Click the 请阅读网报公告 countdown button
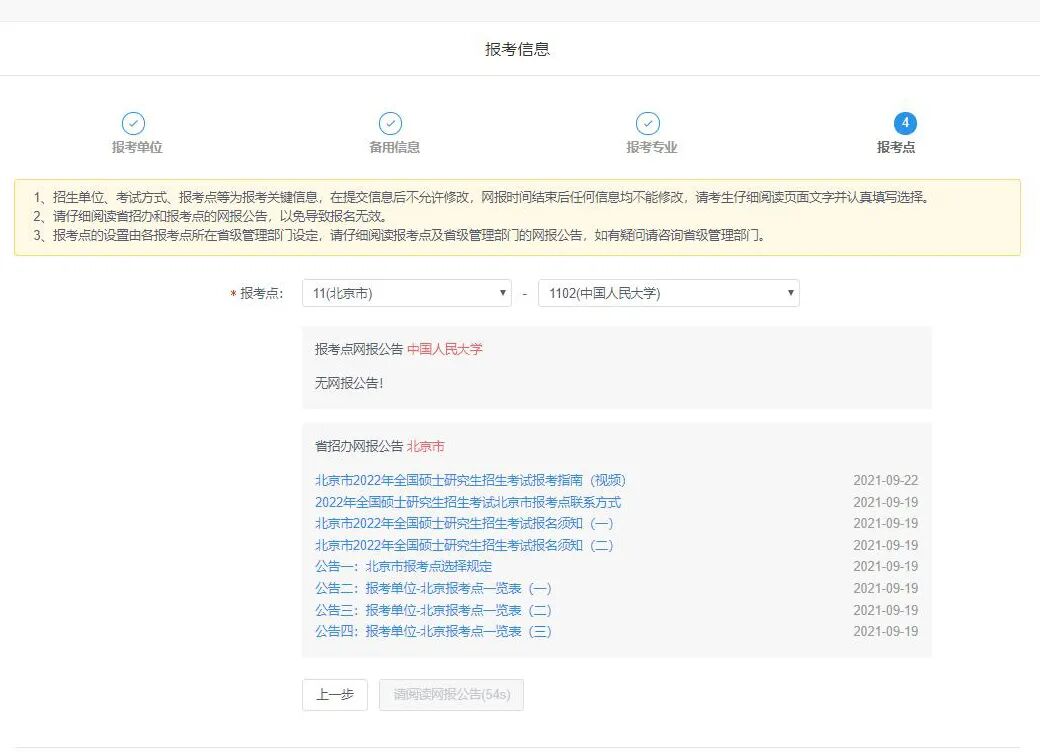1040x752 pixels. tap(451, 695)
